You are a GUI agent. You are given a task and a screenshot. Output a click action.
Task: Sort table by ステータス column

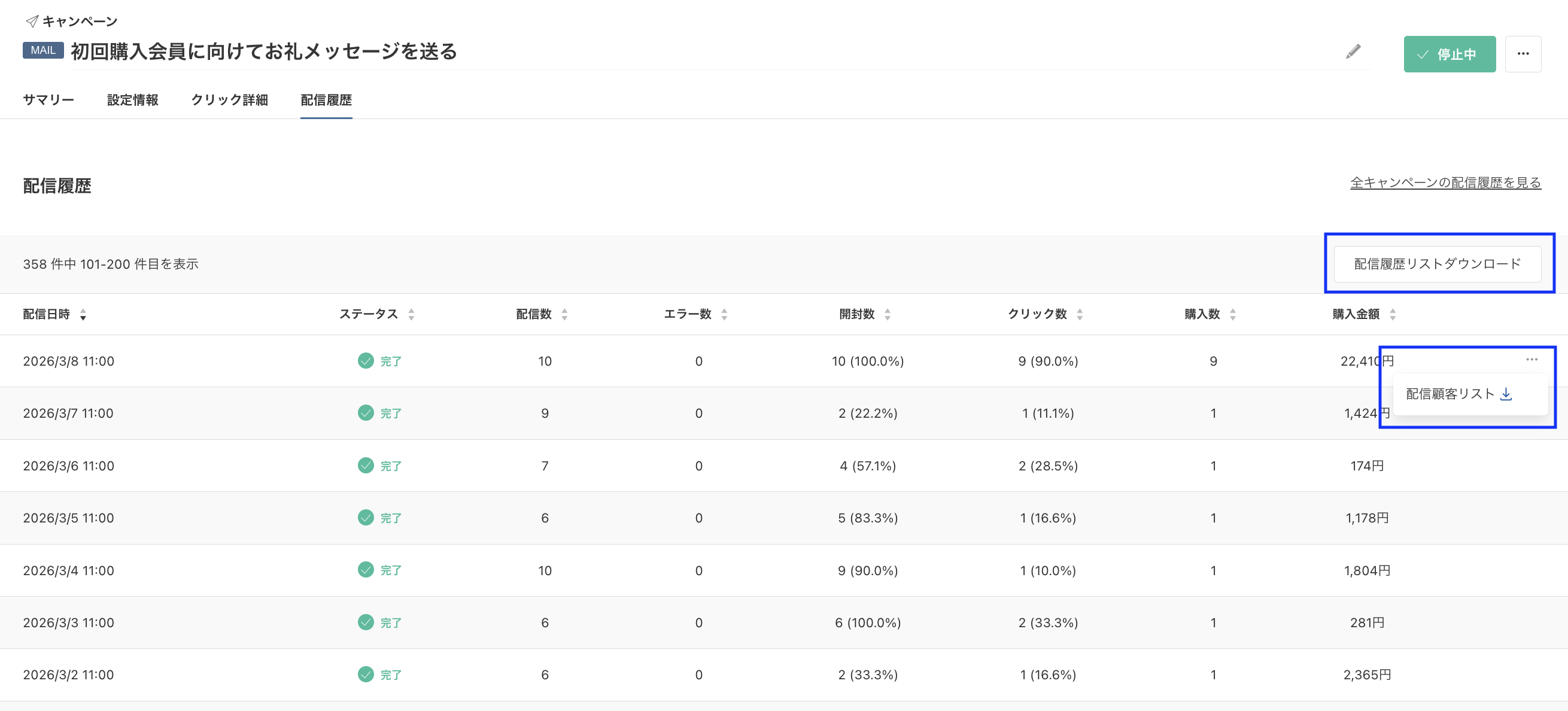pyautogui.click(x=412, y=314)
